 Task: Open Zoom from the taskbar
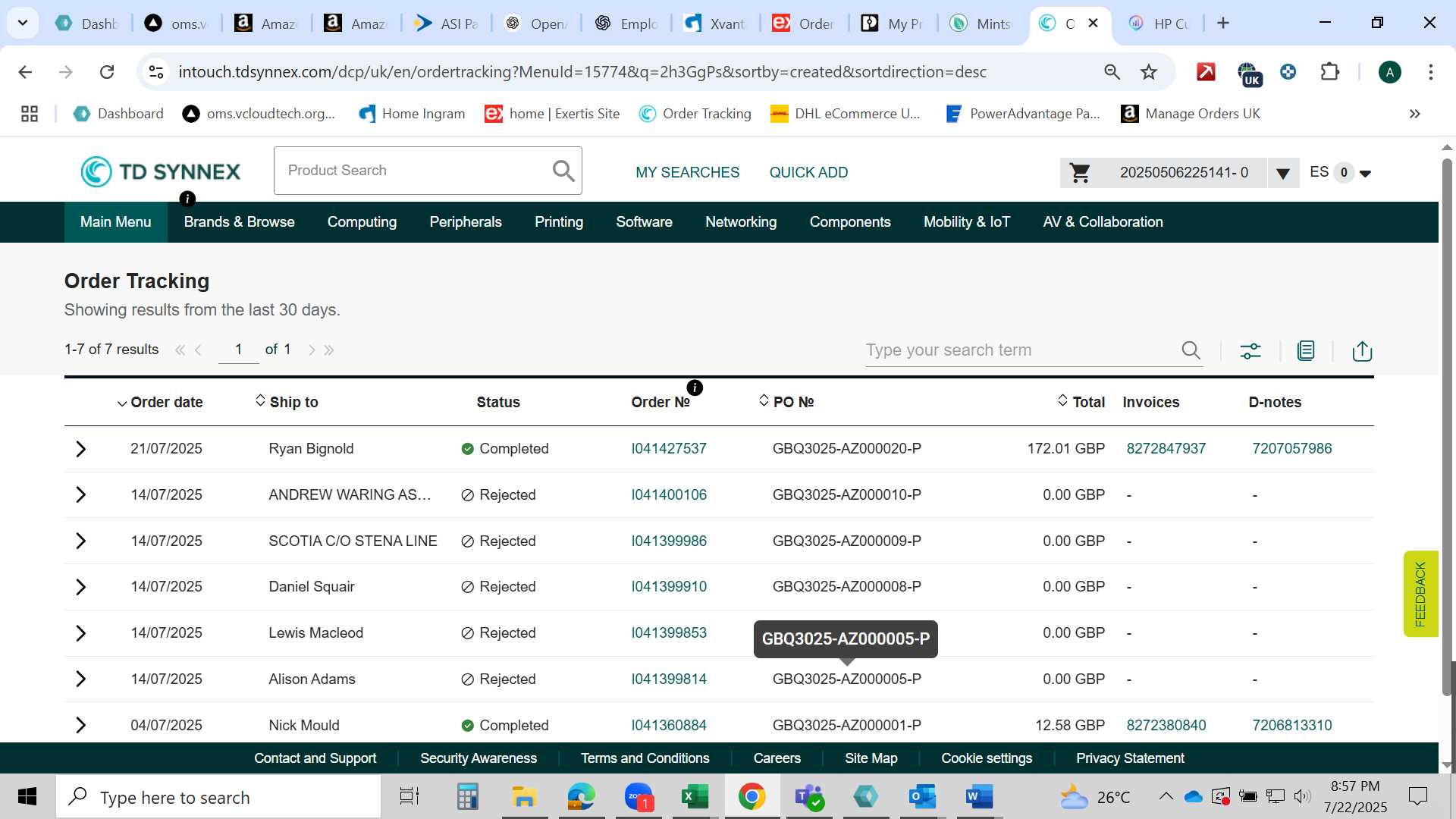click(x=639, y=797)
